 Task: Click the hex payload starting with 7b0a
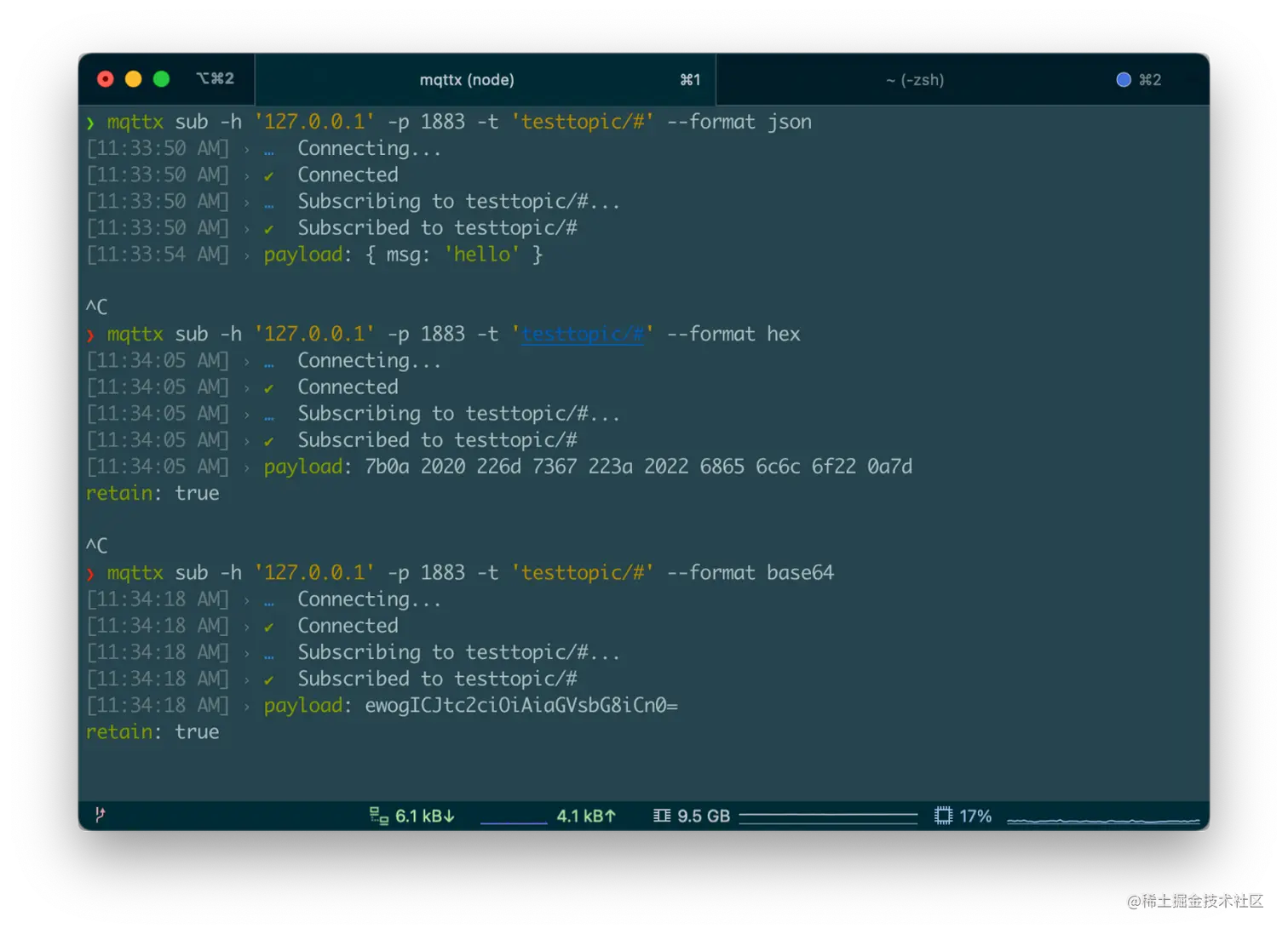(x=639, y=467)
